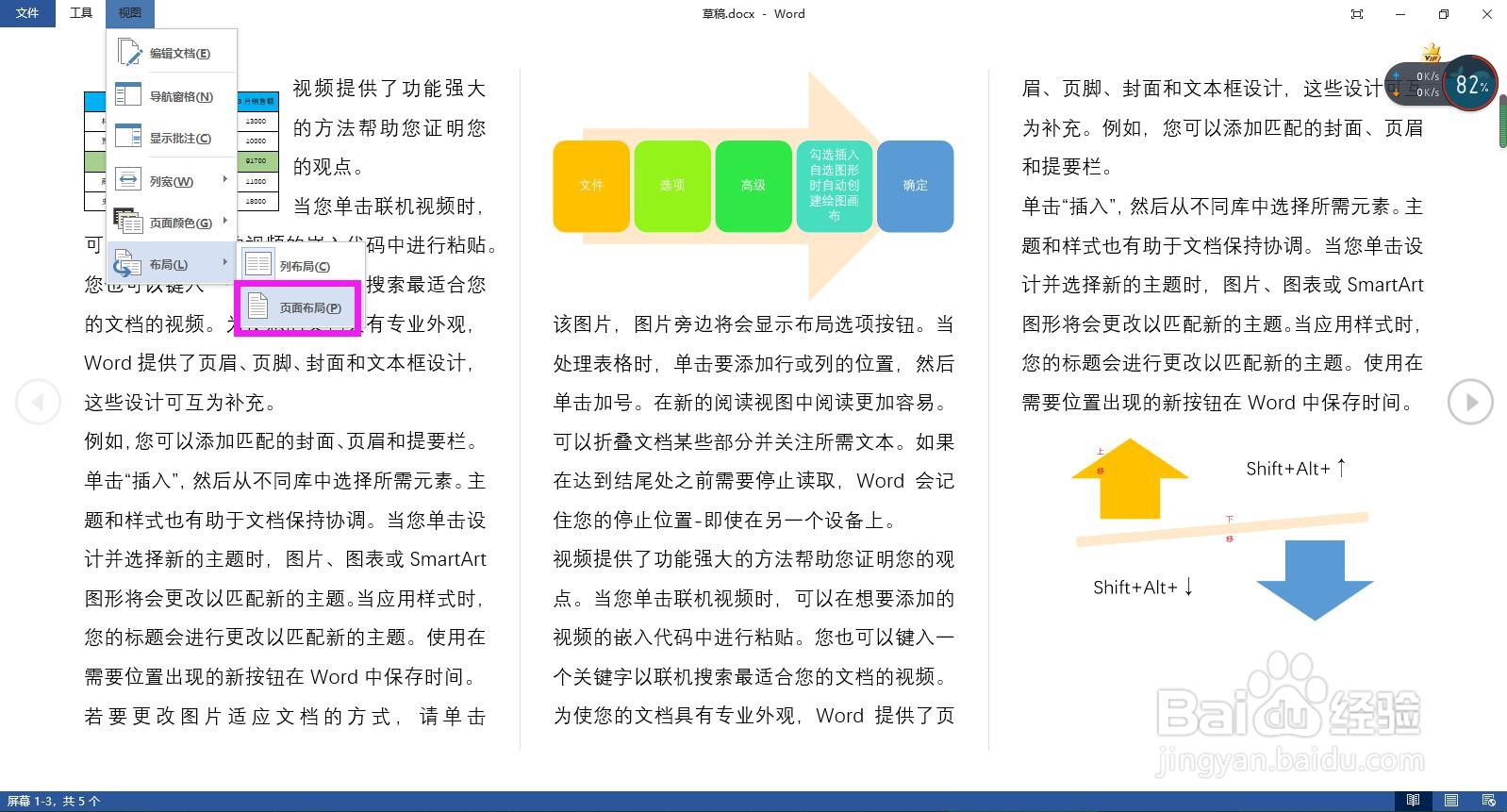Screen dimensions: 1507x812
Task: Click the edit document pencil icon
Action: coord(128,53)
